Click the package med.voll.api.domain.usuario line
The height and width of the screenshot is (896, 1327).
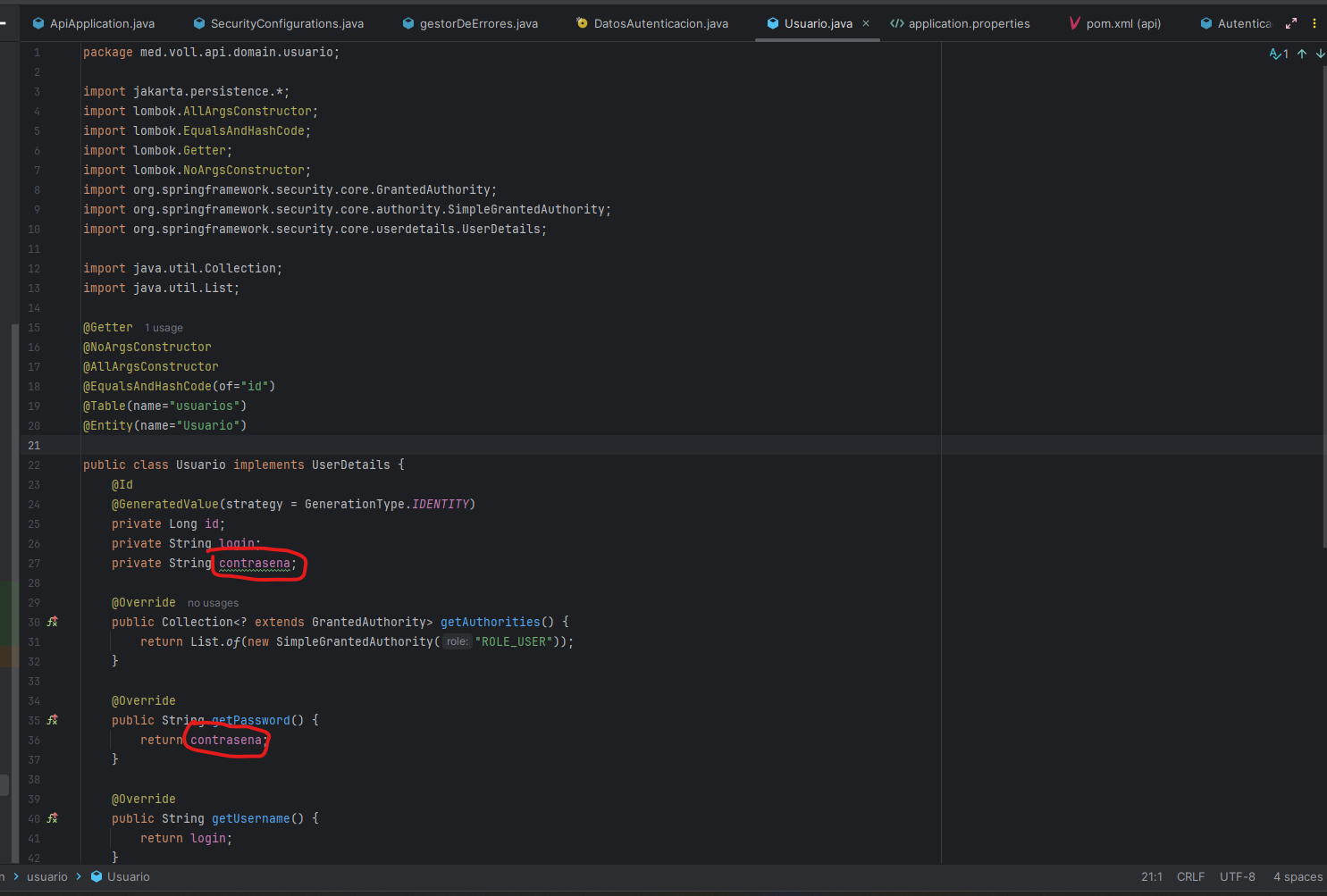(212, 52)
